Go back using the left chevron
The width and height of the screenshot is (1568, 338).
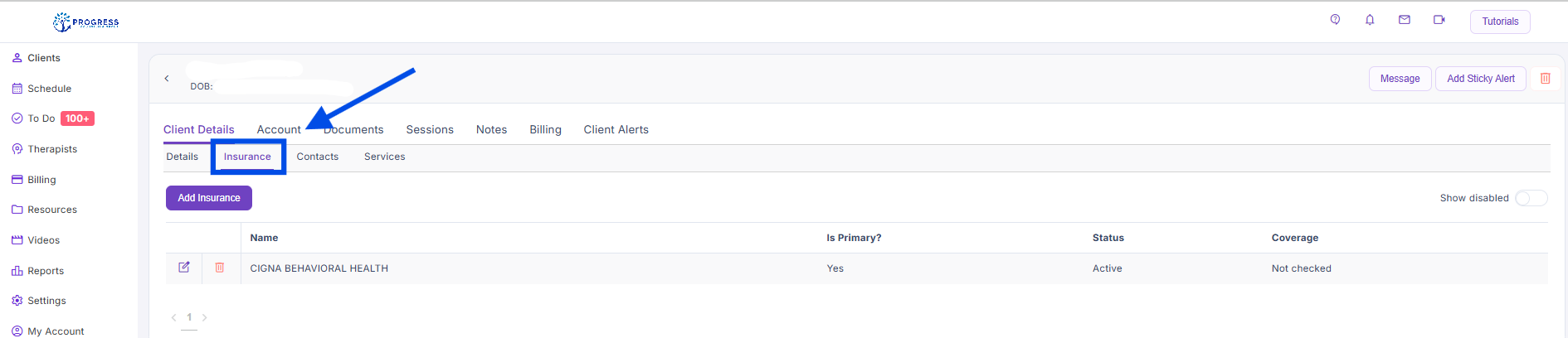pyautogui.click(x=167, y=79)
